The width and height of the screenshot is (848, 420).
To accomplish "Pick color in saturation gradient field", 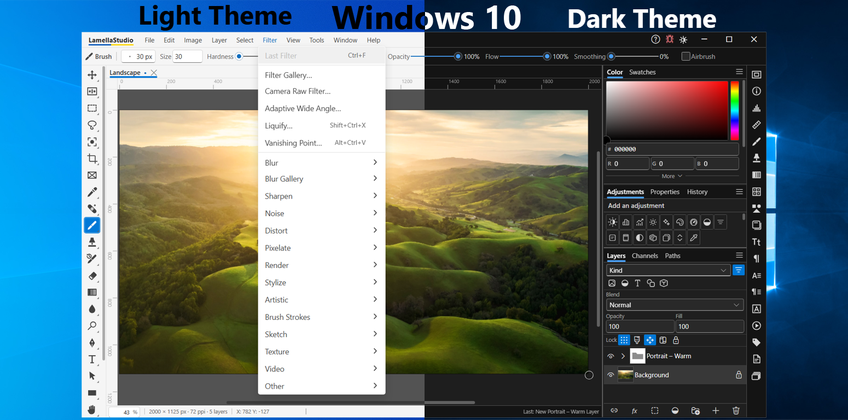I will pyautogui.click(x=667, y=111).
